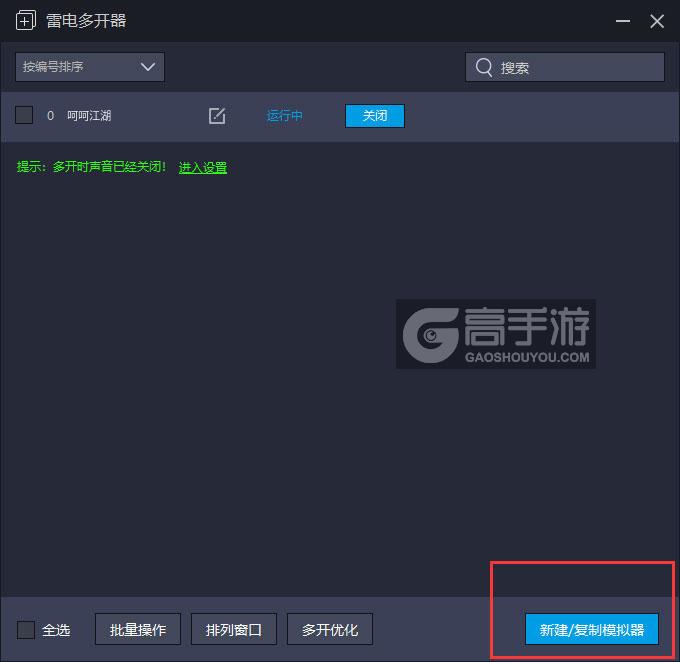Click the 雷电多开器 logo icon in the title bar
Screen dimensions: 680x662
tap(26, 20)
